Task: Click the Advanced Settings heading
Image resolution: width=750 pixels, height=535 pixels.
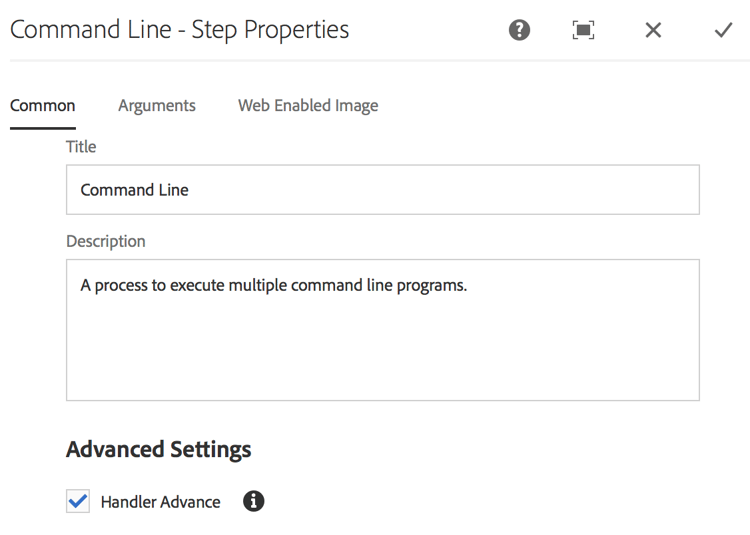Action: (x=158, y=449)
